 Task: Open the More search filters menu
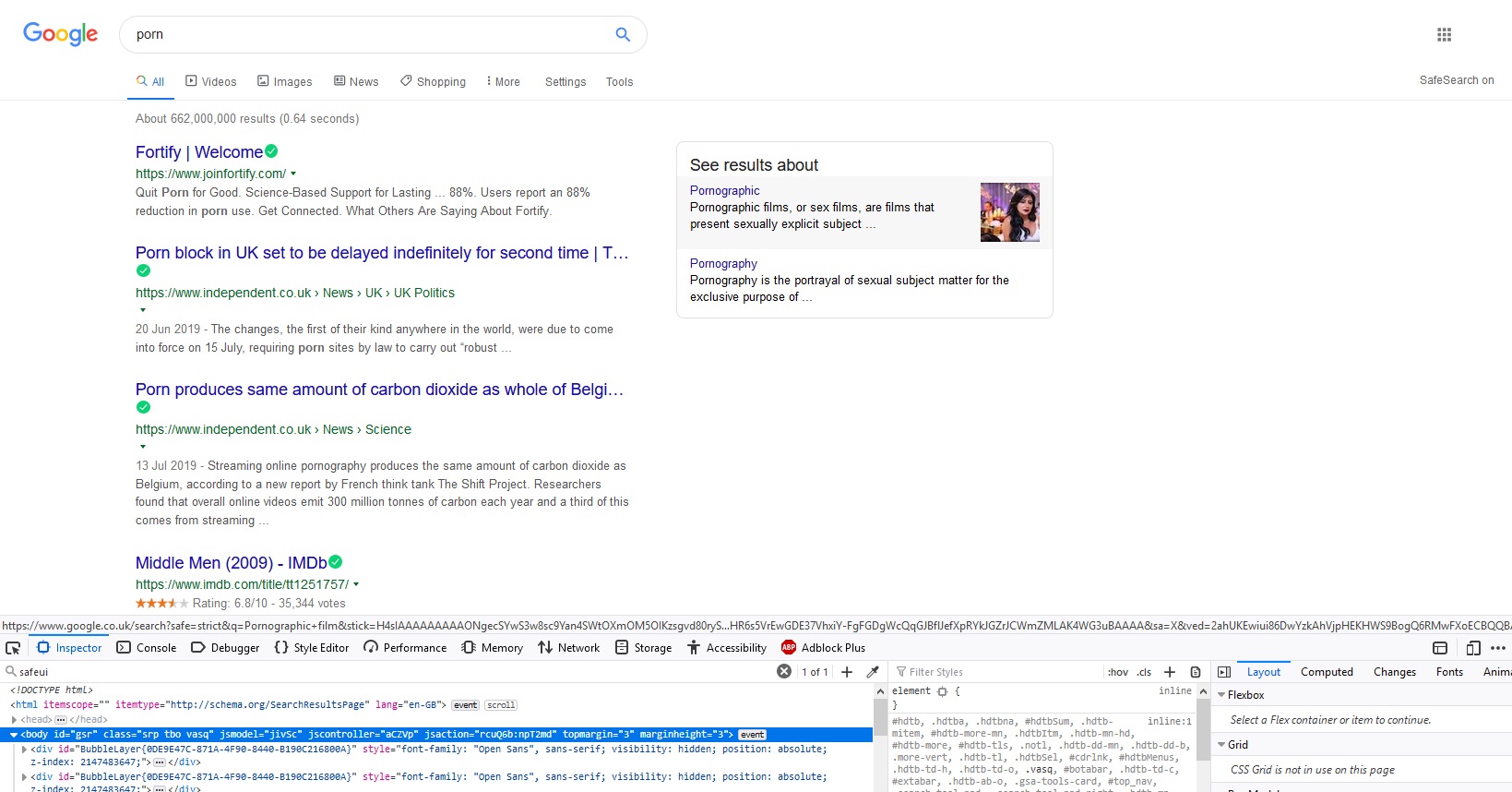pyautogui.click(x=503, y=81)
